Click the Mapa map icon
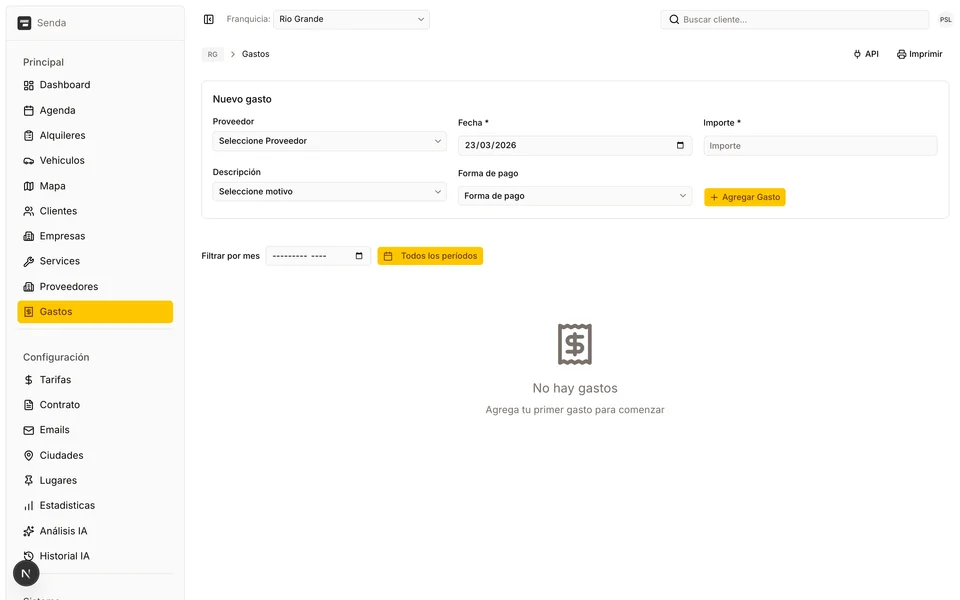960x600 pixels. click(29, 186)
